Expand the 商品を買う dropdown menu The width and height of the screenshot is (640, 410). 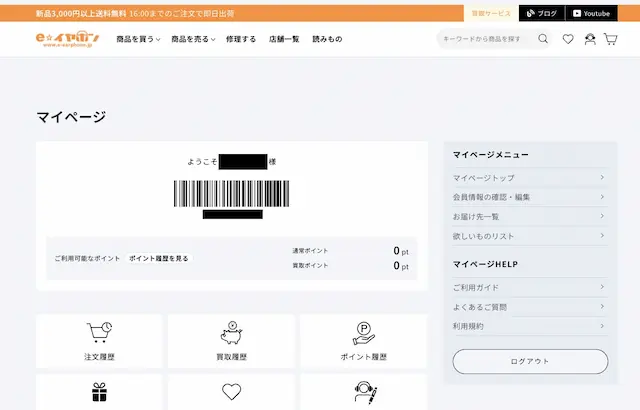point(138,39)
